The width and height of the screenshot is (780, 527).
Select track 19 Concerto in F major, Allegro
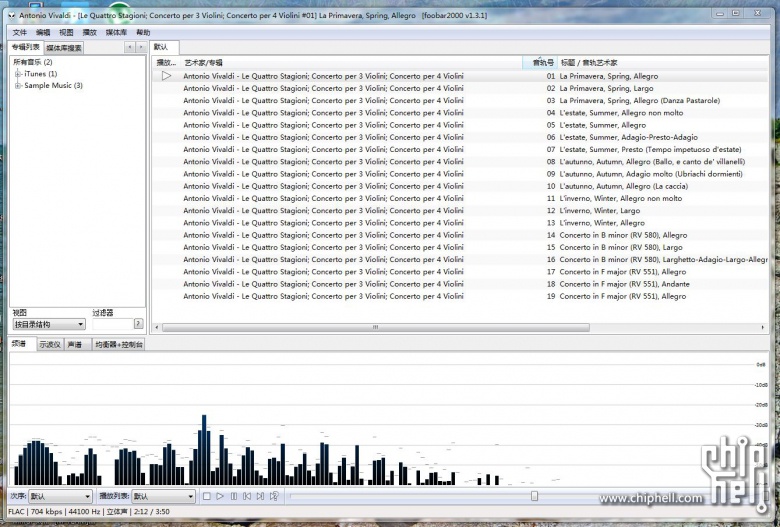461,296
